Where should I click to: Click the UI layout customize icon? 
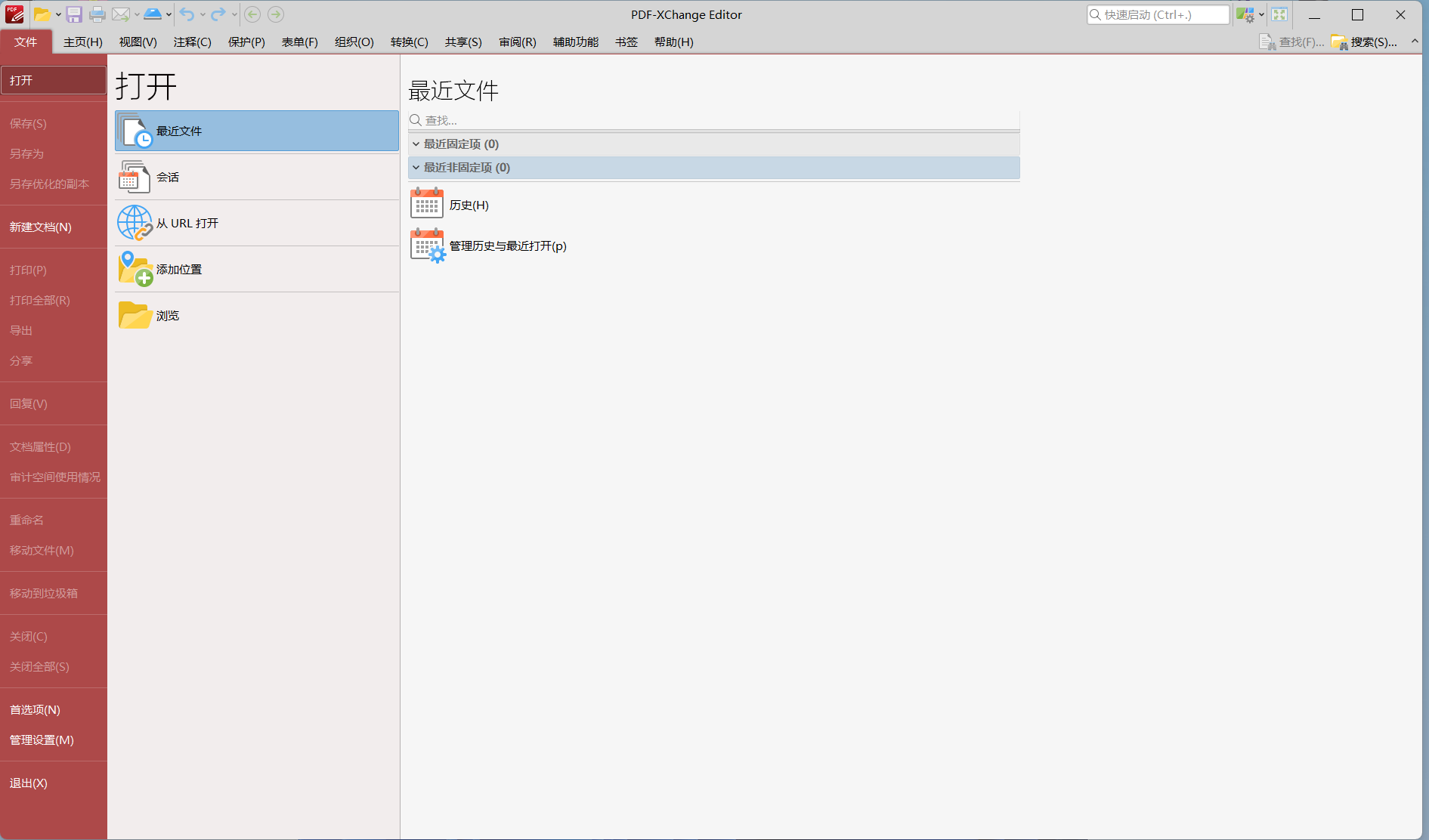(1245, 14)
